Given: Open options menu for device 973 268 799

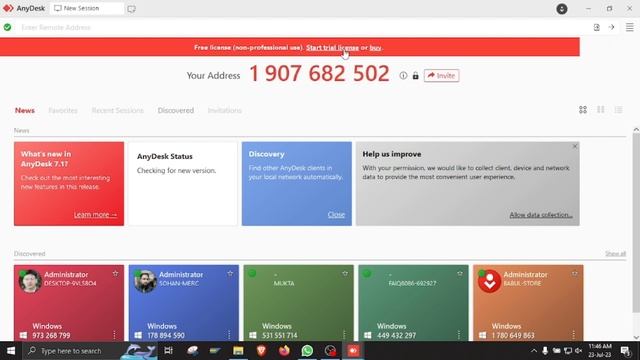Looking at the screenshot, I should [114, 335].
